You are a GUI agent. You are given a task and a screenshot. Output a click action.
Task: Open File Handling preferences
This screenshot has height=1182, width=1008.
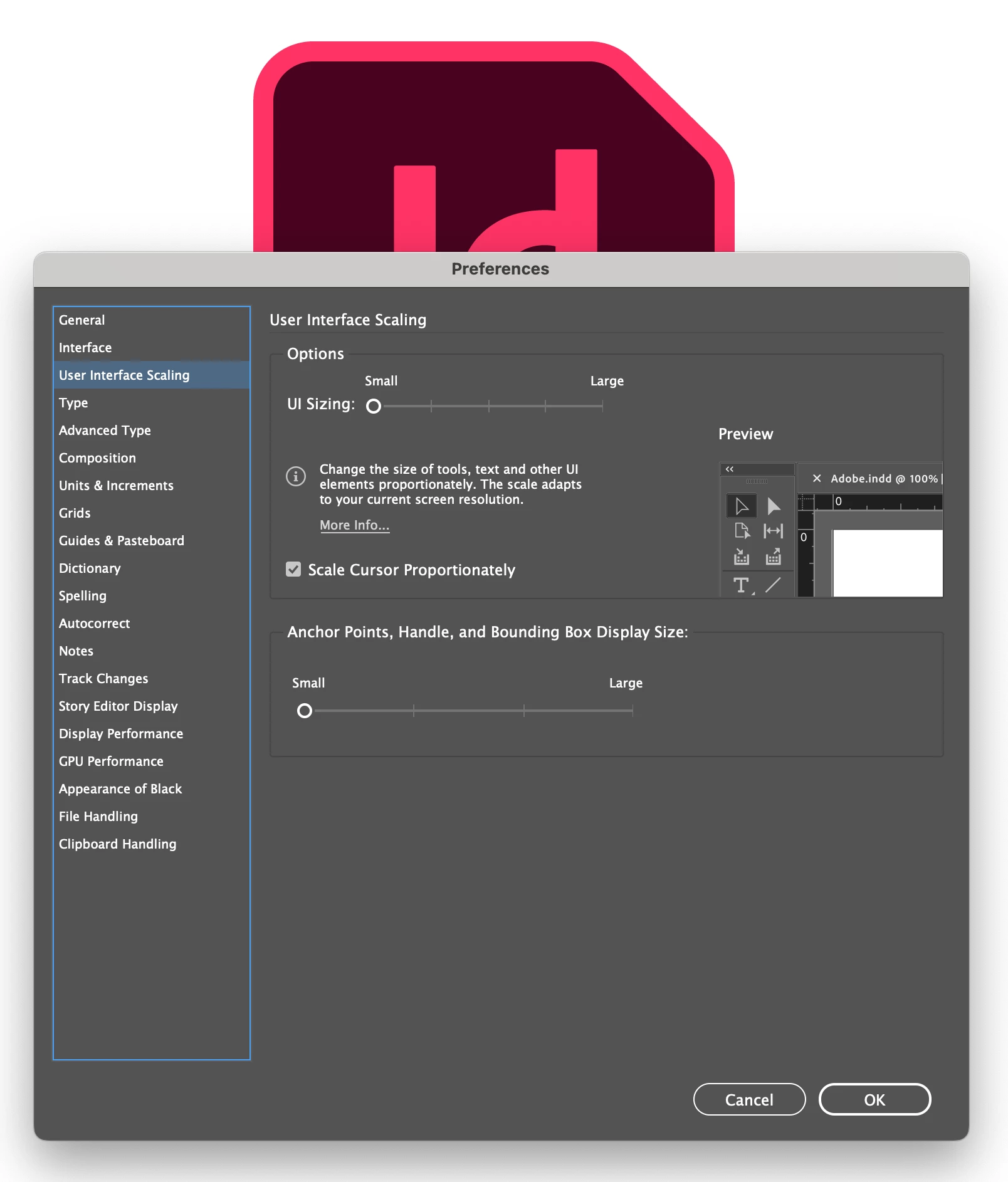tap(152, 816)
